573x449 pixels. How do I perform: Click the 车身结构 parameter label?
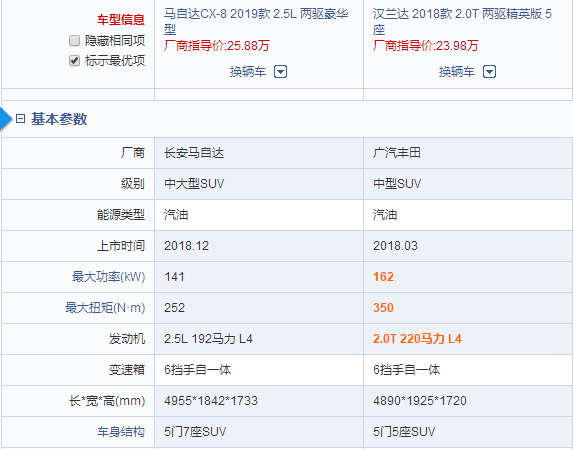click(121, 432)
